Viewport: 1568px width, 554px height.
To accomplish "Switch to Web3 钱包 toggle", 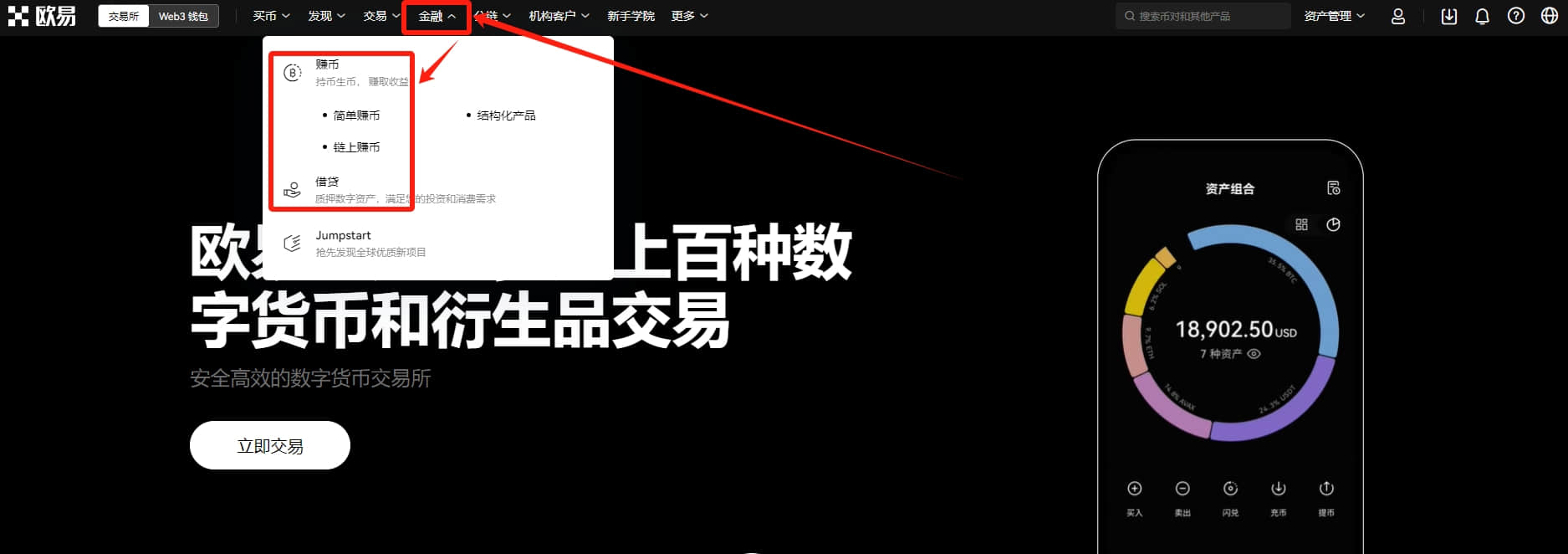I will pyautogui.click(x=184, y=16).
